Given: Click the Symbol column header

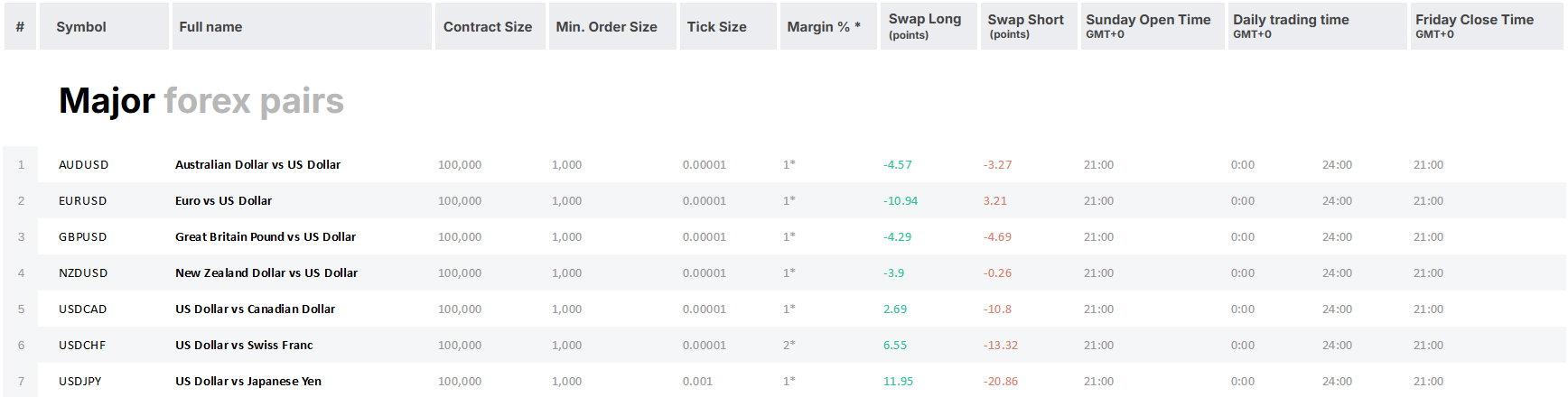Looking at the screenshot, I should tap(81, 27).
